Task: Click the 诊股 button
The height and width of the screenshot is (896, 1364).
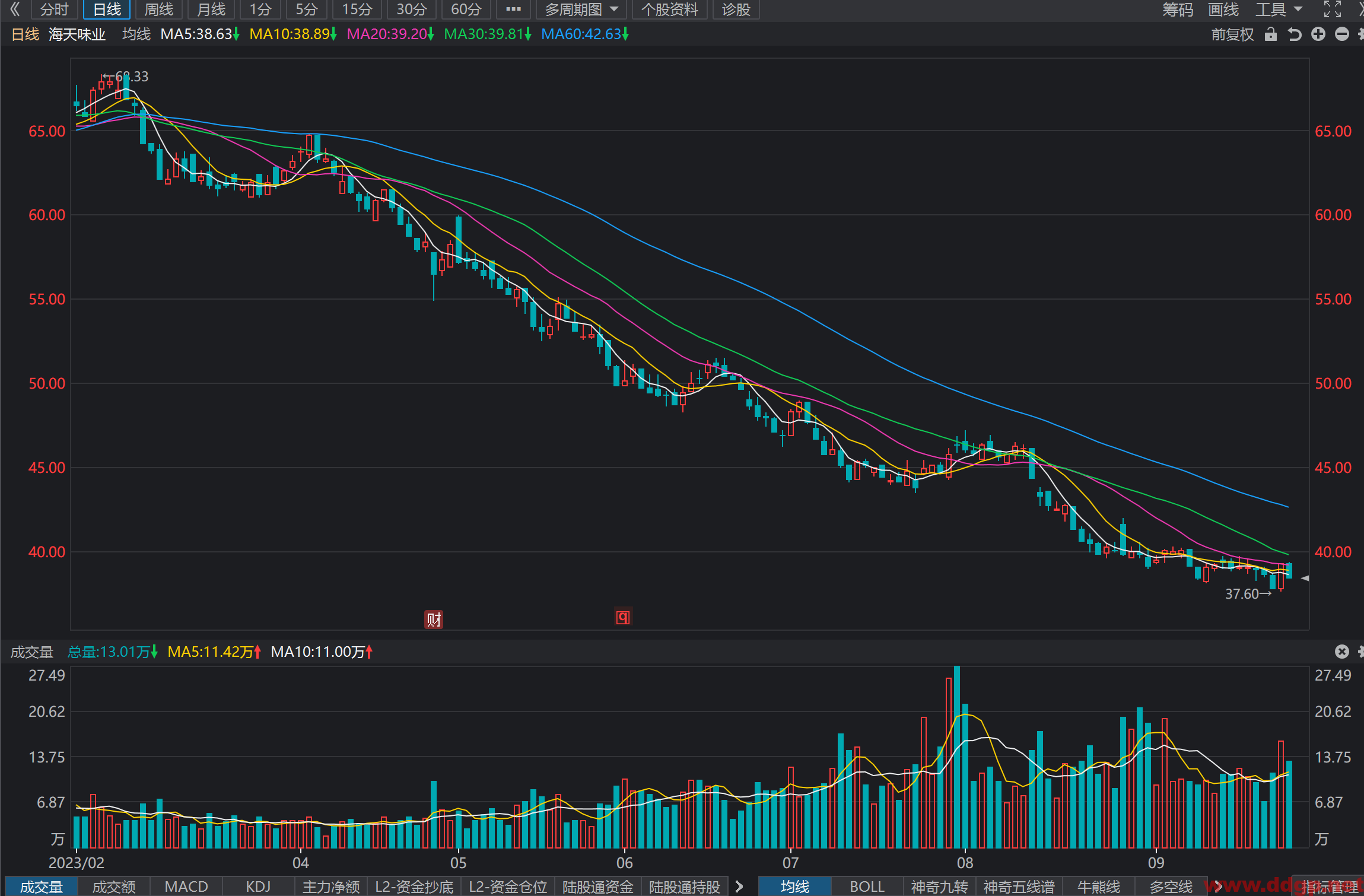Action: 736,9
